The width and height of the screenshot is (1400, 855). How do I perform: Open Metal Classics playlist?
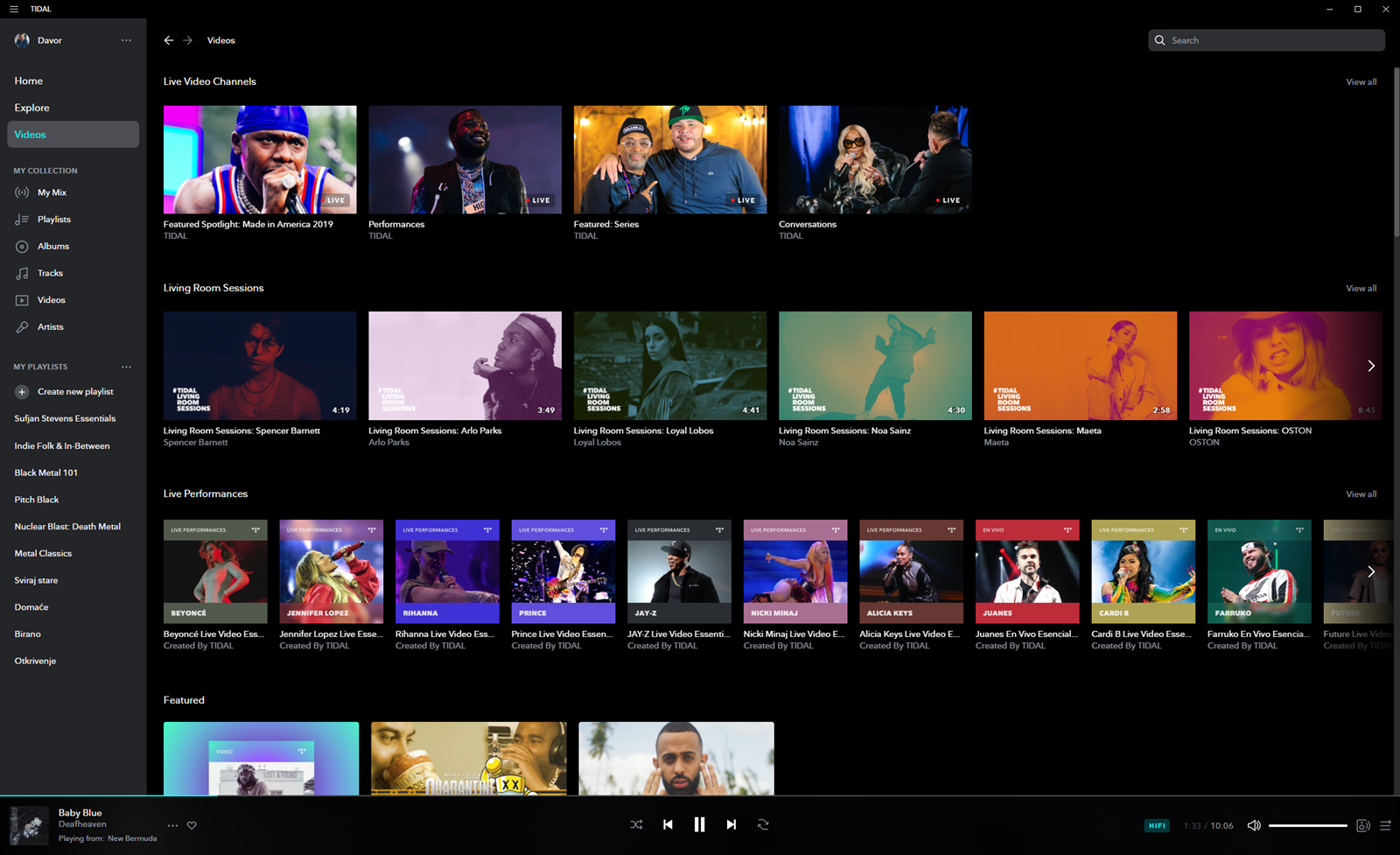[x=43, y=553]
